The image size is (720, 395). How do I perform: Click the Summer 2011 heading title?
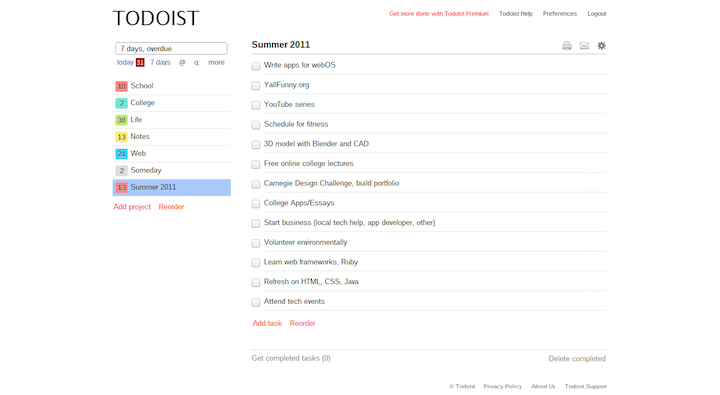(x=281, y=45)
